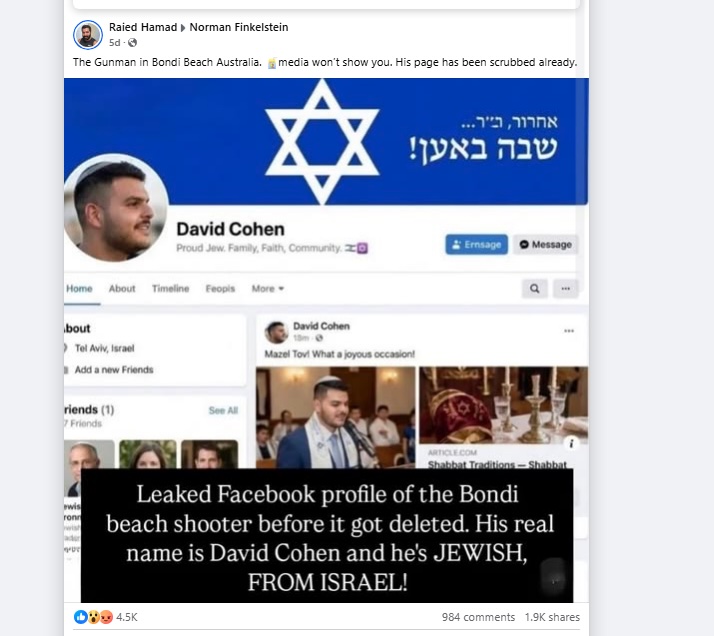
Task: Click the angry reaction emoji icon
Action: tap(107, 617)
